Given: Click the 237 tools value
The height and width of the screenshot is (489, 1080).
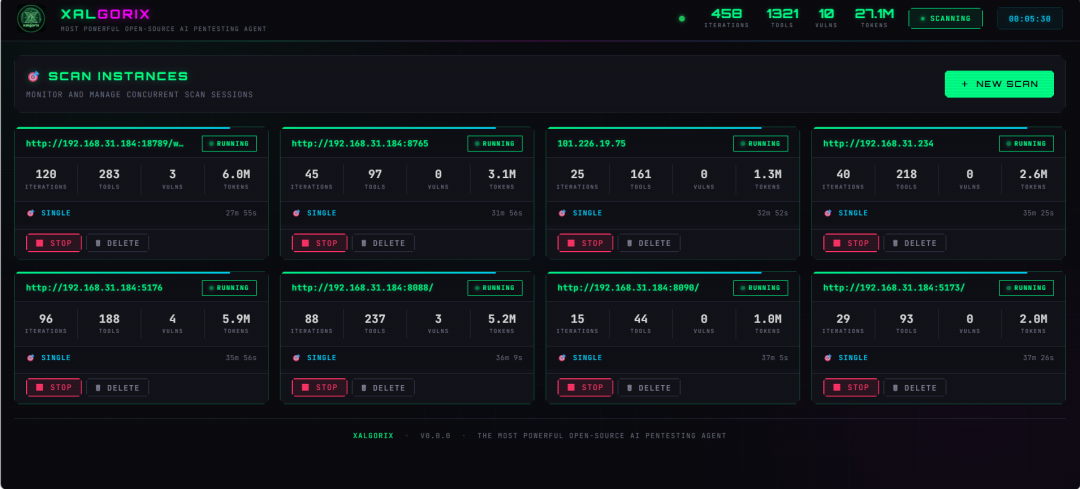Looking at the screenshot, I should click(x=375, y=319).
